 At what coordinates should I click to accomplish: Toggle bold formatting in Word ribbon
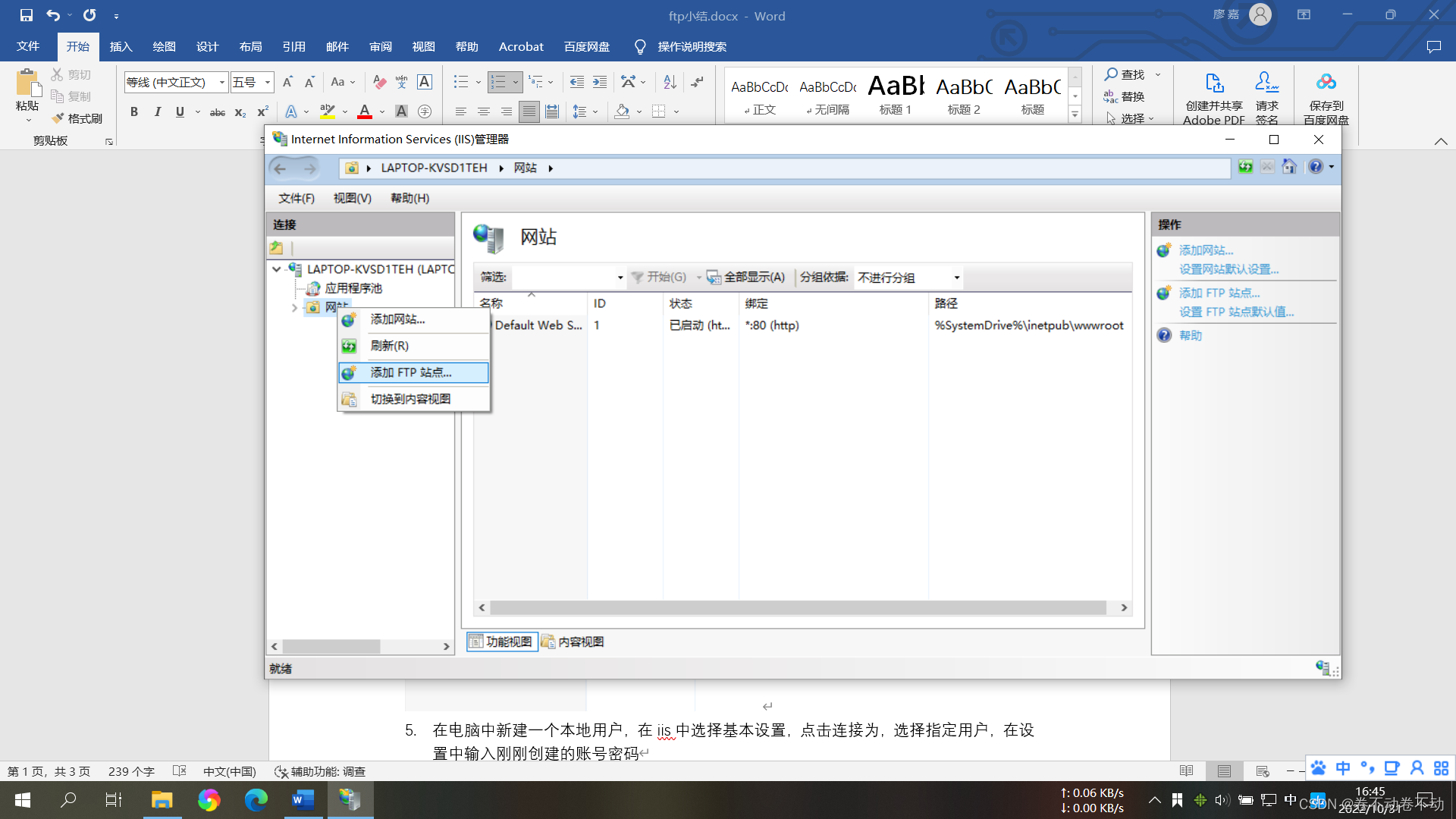134,112
